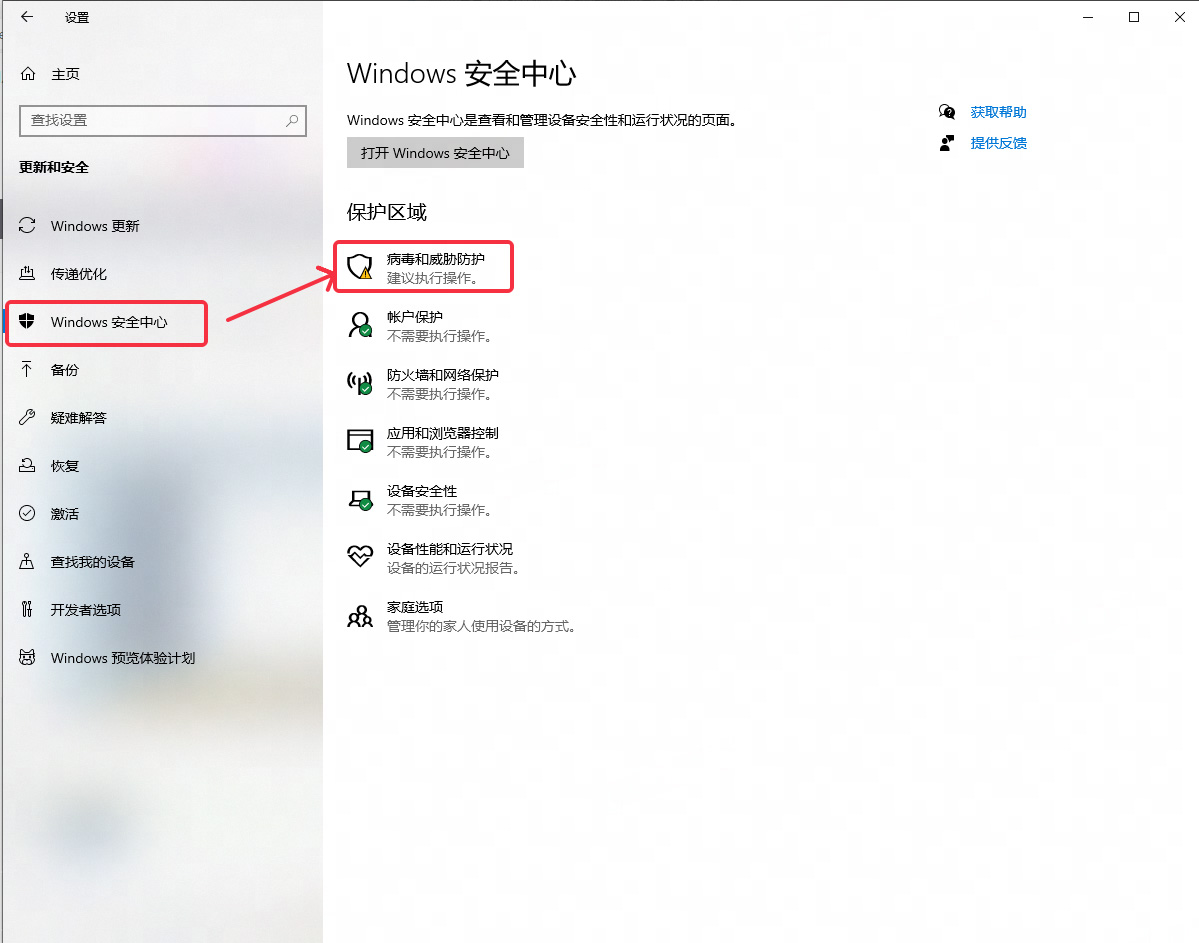Click the 开发者选项 tools icon
This screenshot has width=1199, height=943.
point(28,610)
